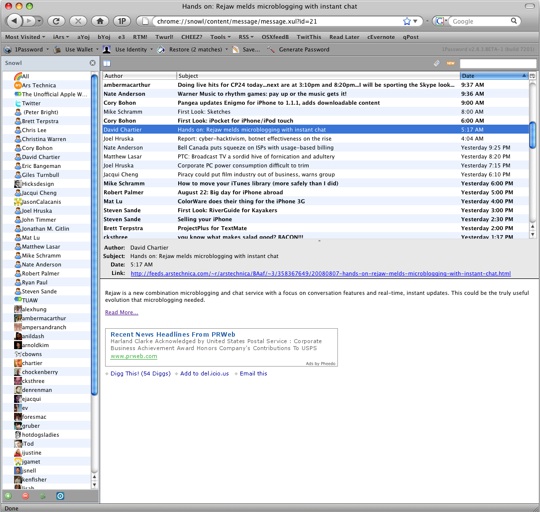Open message 'Selling your iPhone'
The image size is (540, 512).
point(315,219)
